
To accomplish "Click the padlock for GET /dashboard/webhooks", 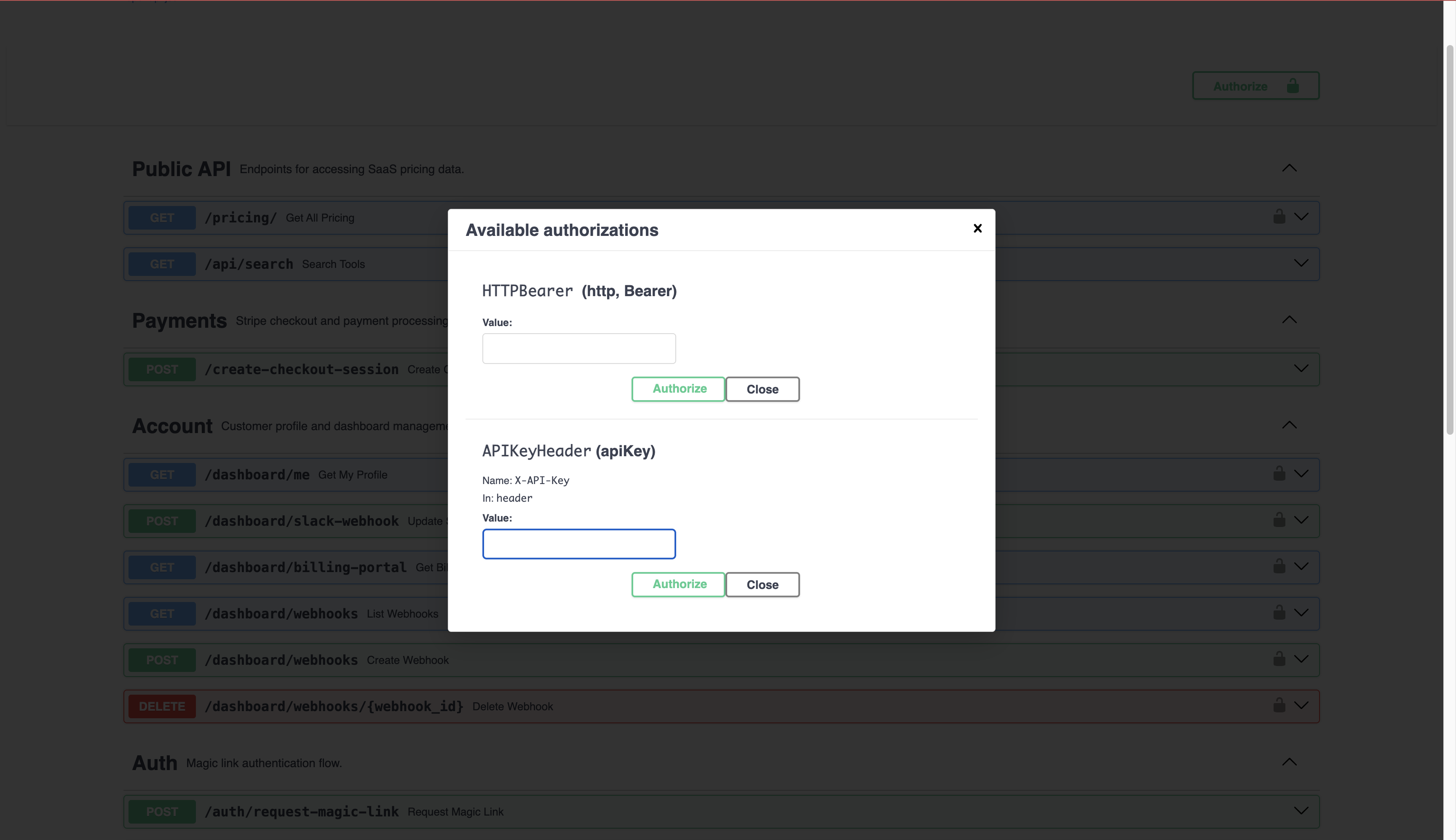I will click(x=1279, y=613).
